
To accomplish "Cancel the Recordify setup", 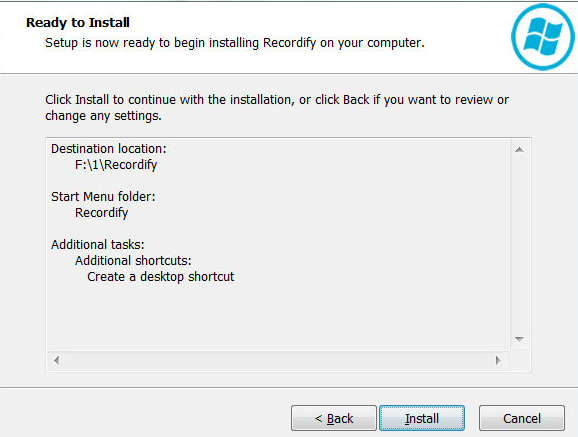I will 522,418.
